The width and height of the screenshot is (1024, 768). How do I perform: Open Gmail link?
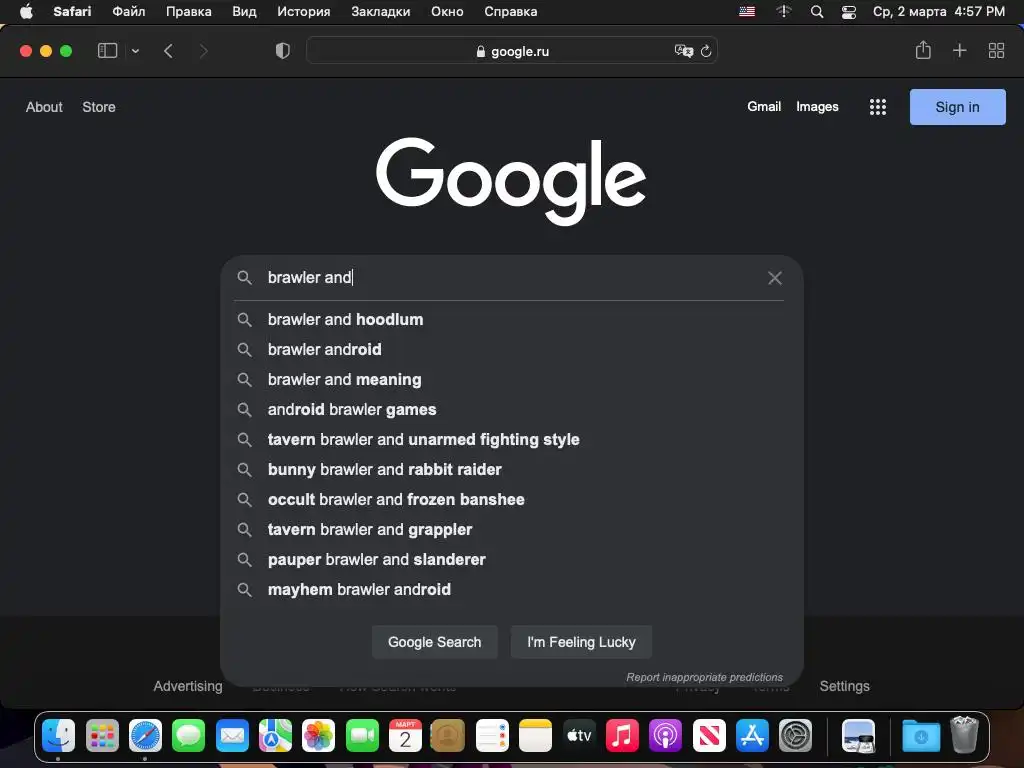(x=764, y=106)
